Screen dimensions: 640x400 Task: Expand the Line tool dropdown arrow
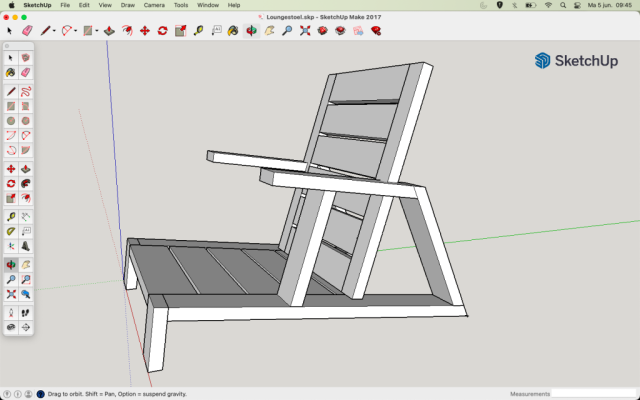pos(54,31)
